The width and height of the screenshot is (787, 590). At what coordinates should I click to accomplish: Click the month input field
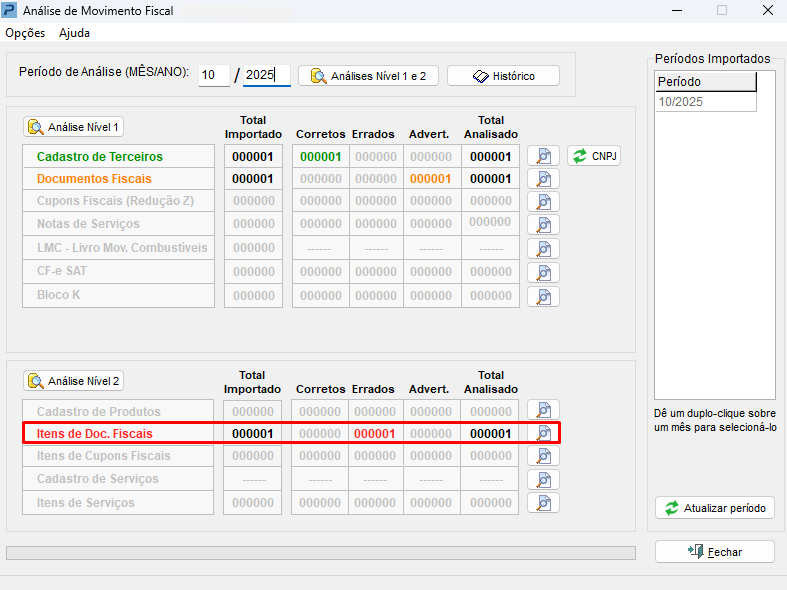coord(213,76)
